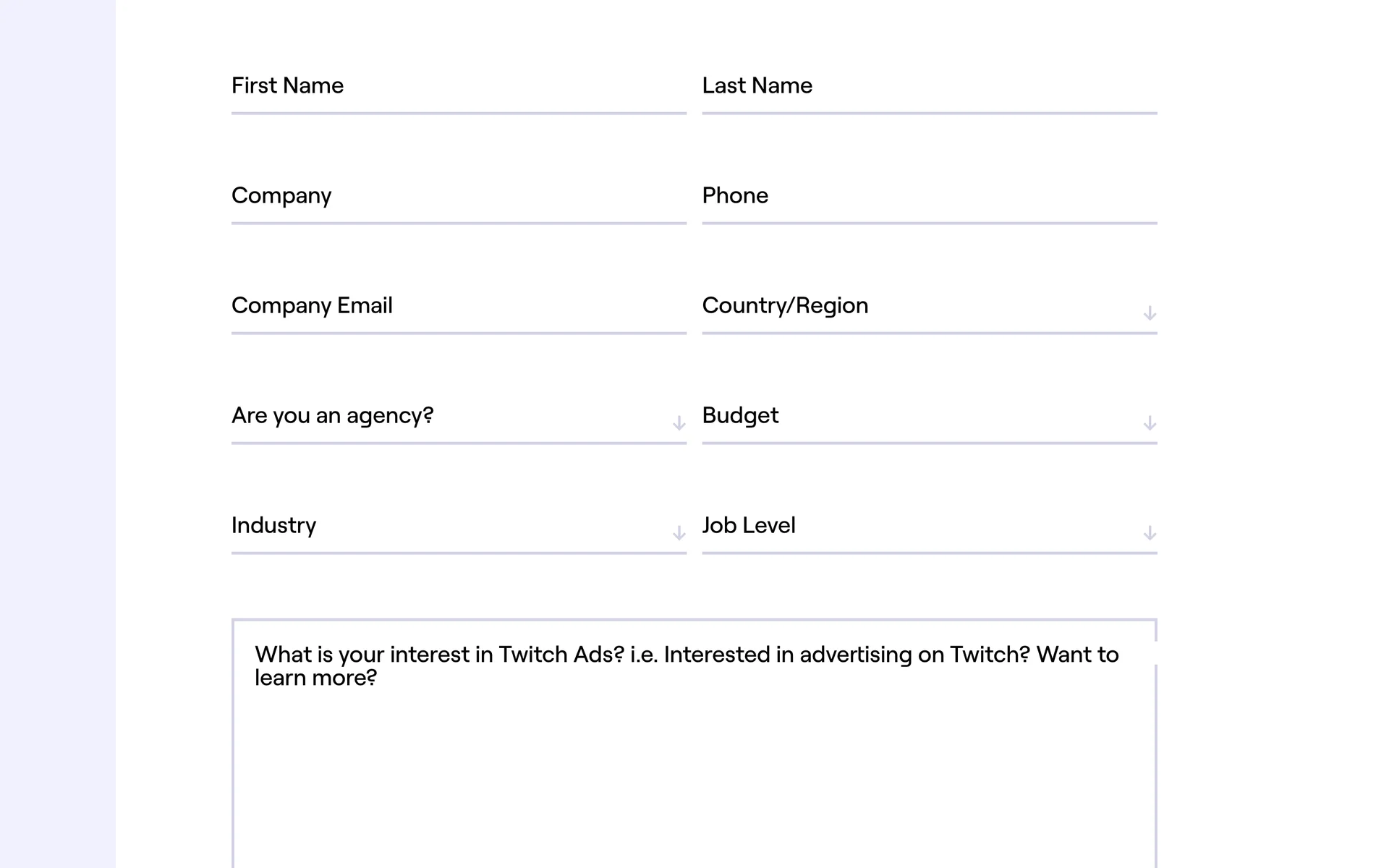Focus the Phone number field
The width and height of the screenshot is (1389, 868).
(929, 196)
